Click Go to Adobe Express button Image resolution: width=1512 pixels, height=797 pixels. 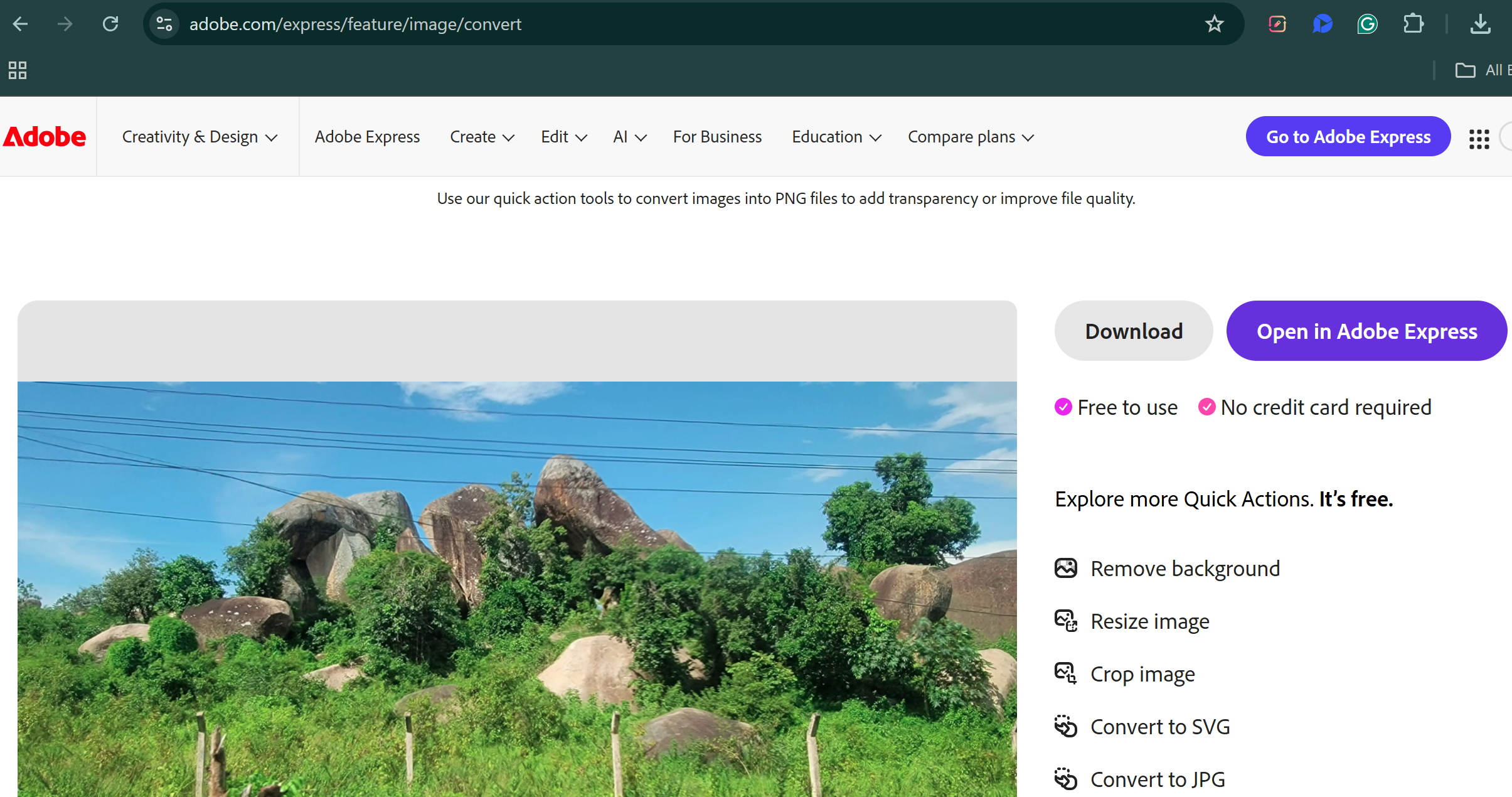click(1348, 137)
